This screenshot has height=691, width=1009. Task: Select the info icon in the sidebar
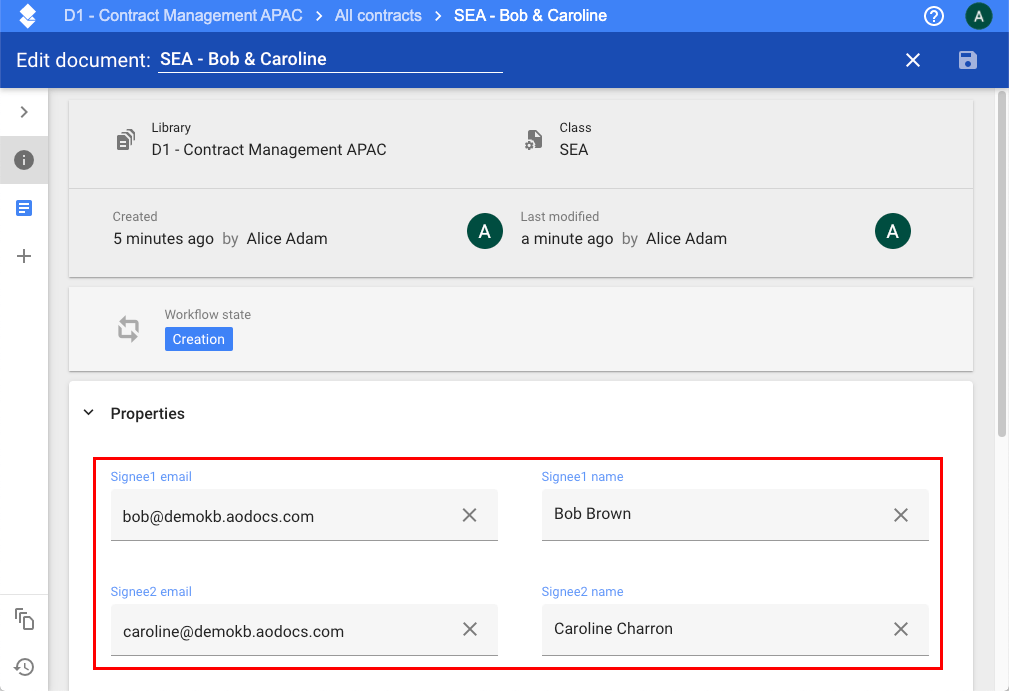24,160
